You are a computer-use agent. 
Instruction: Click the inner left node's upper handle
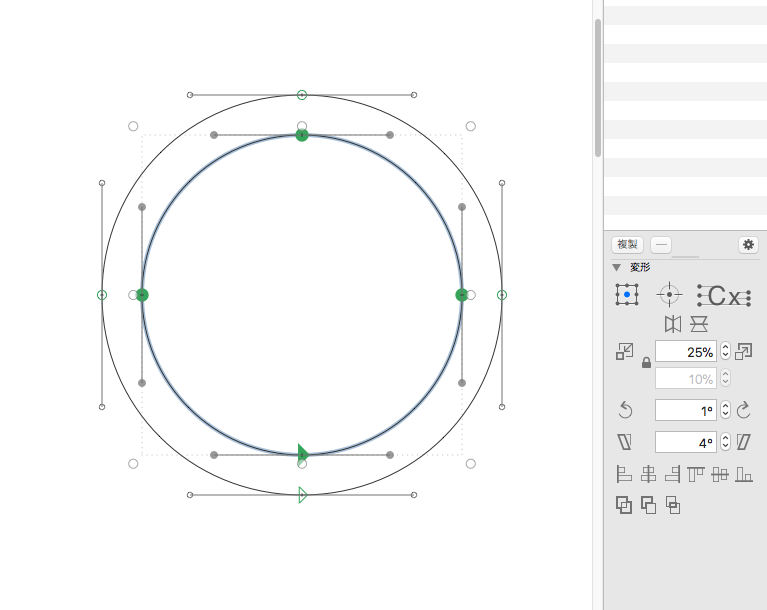(142, 207)
